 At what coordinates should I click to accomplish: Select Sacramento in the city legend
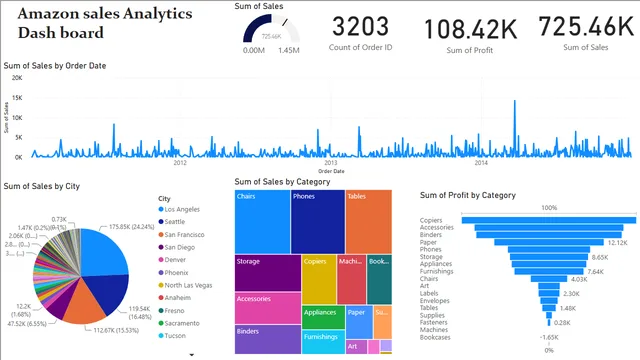pos(179,323)
